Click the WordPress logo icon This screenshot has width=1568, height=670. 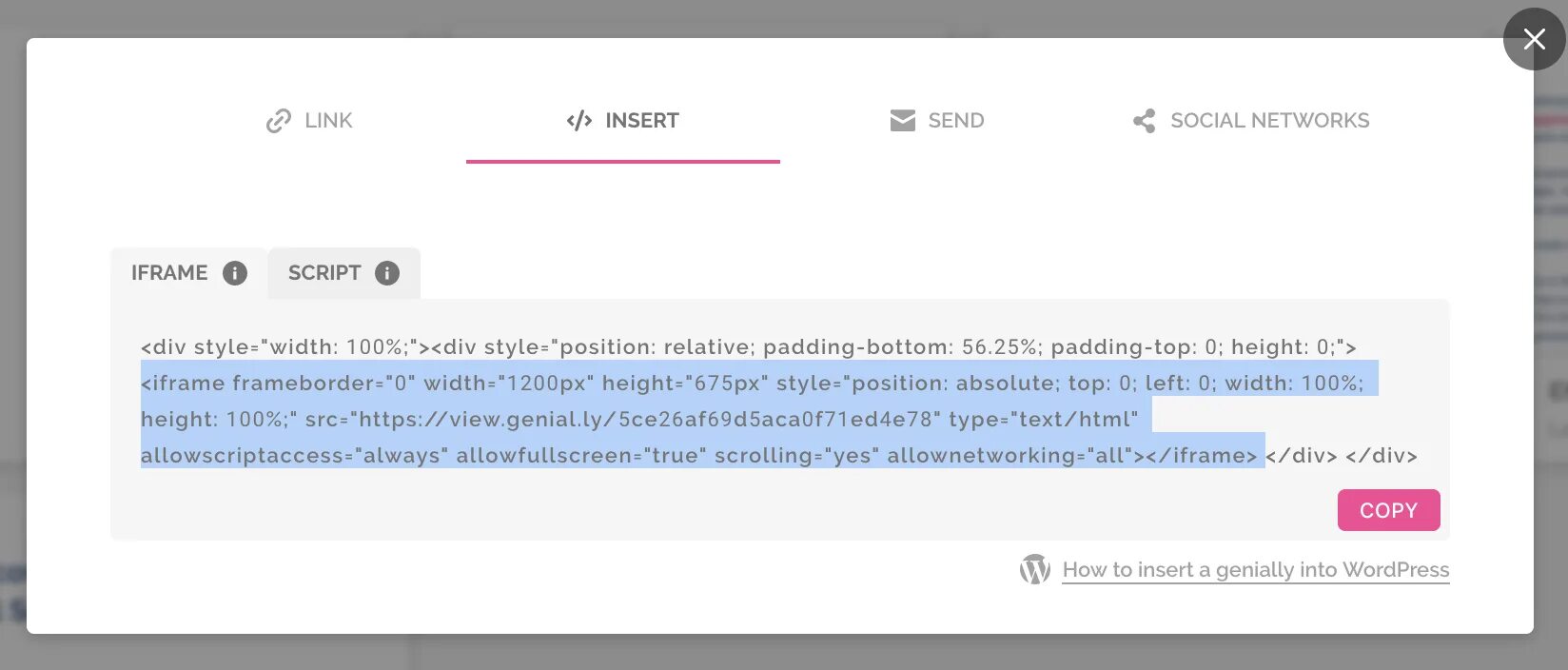click(x=1035, y=569)
